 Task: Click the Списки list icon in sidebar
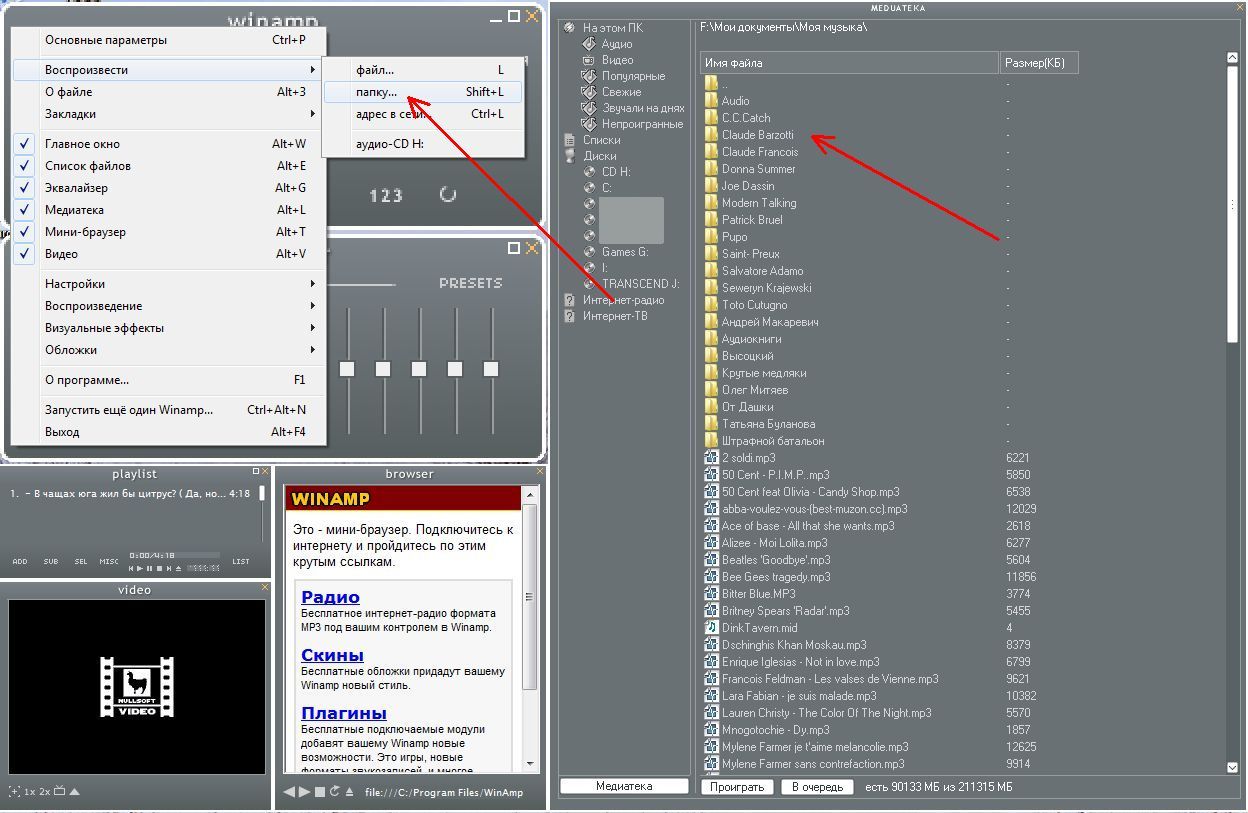coord(570,140)
